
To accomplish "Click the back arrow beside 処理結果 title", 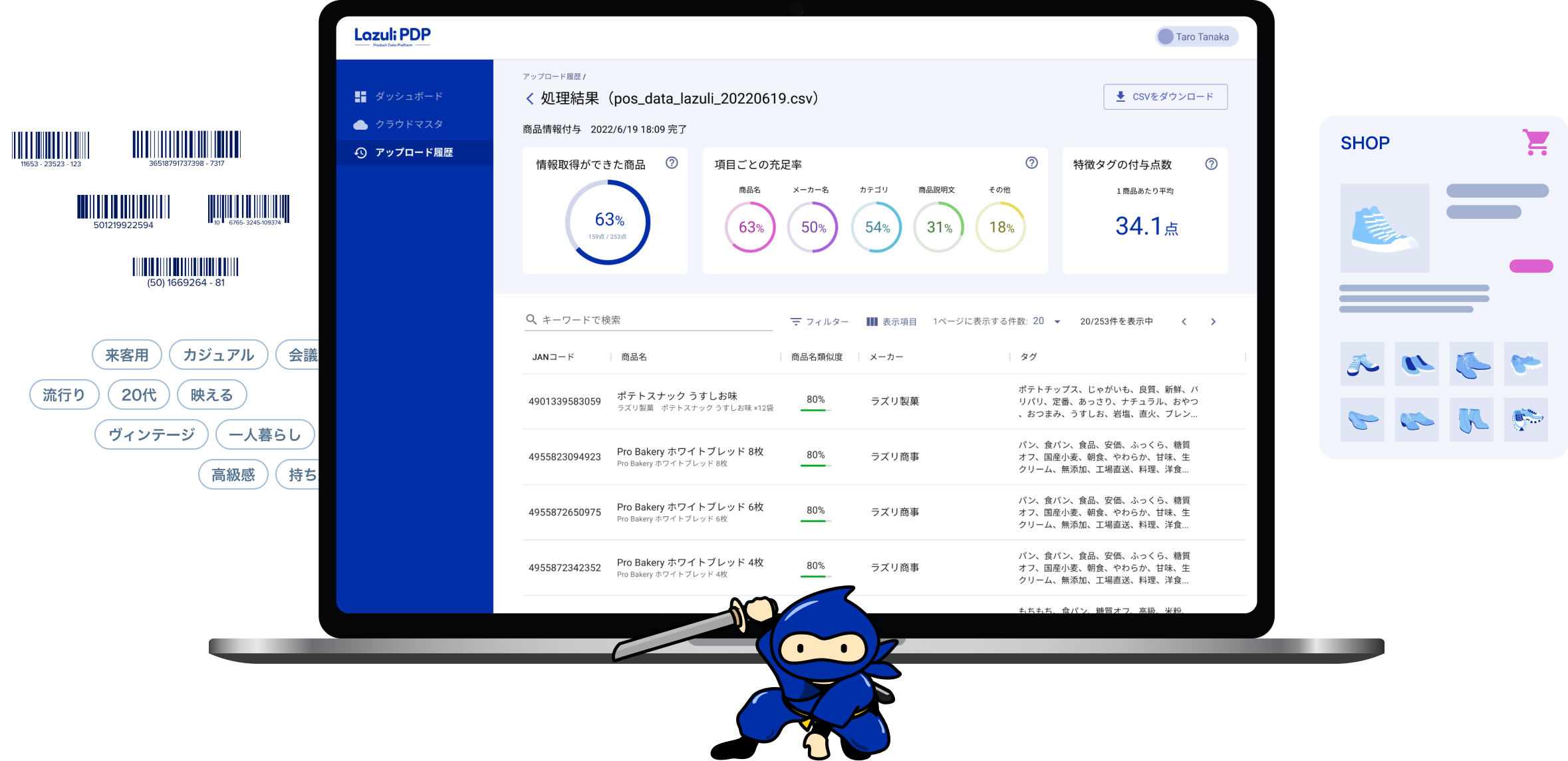I will (529, 99).
